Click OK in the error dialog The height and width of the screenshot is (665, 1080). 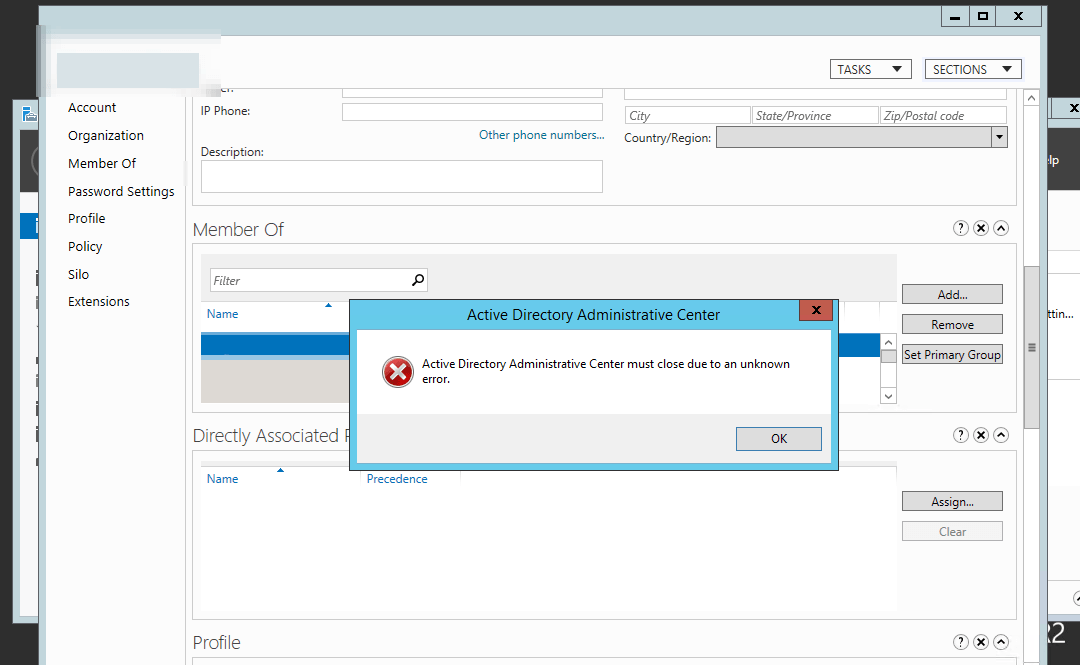tap(778, 439)
